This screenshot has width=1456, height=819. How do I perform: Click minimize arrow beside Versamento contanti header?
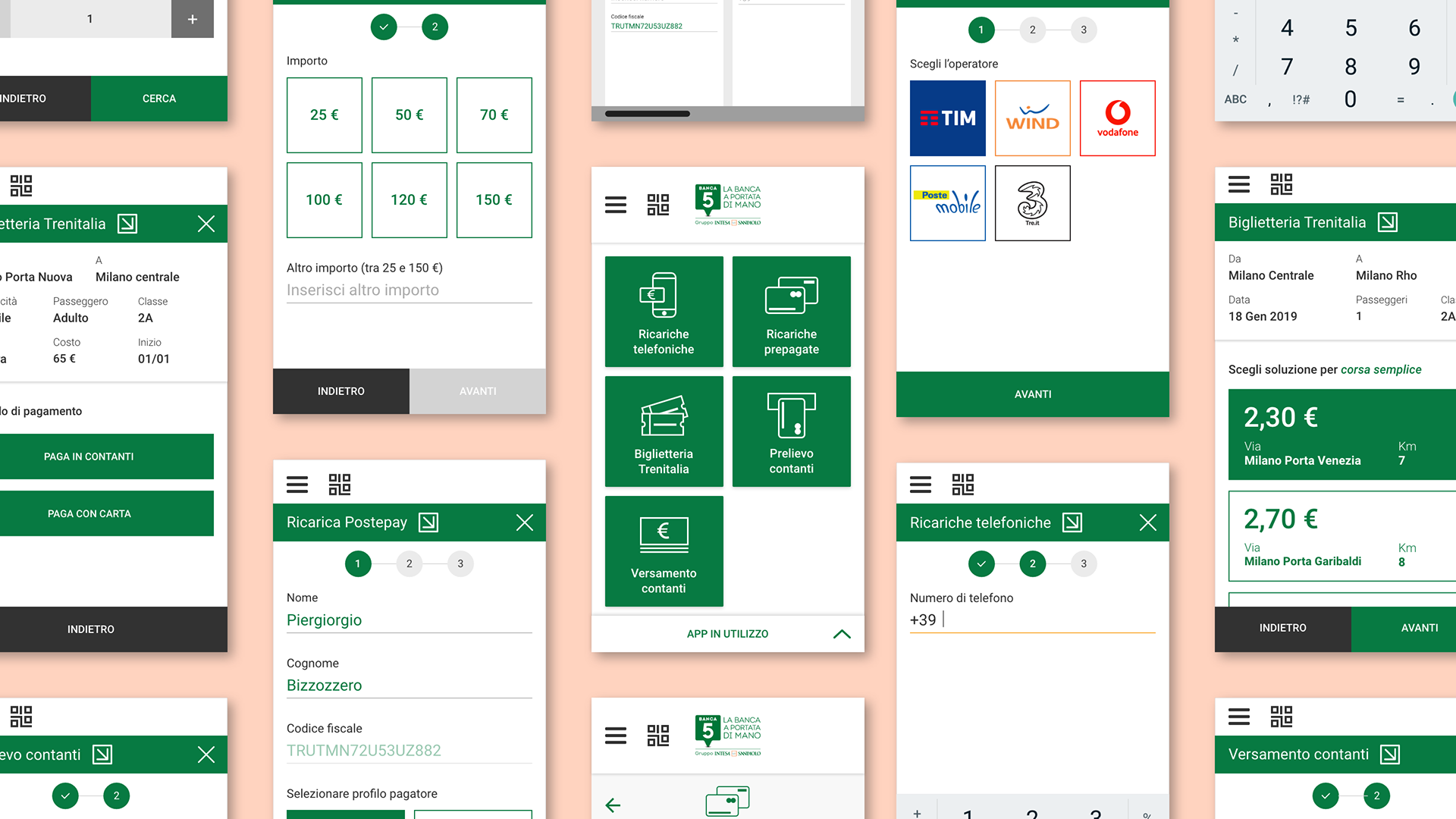click(x=1390, y=755)
